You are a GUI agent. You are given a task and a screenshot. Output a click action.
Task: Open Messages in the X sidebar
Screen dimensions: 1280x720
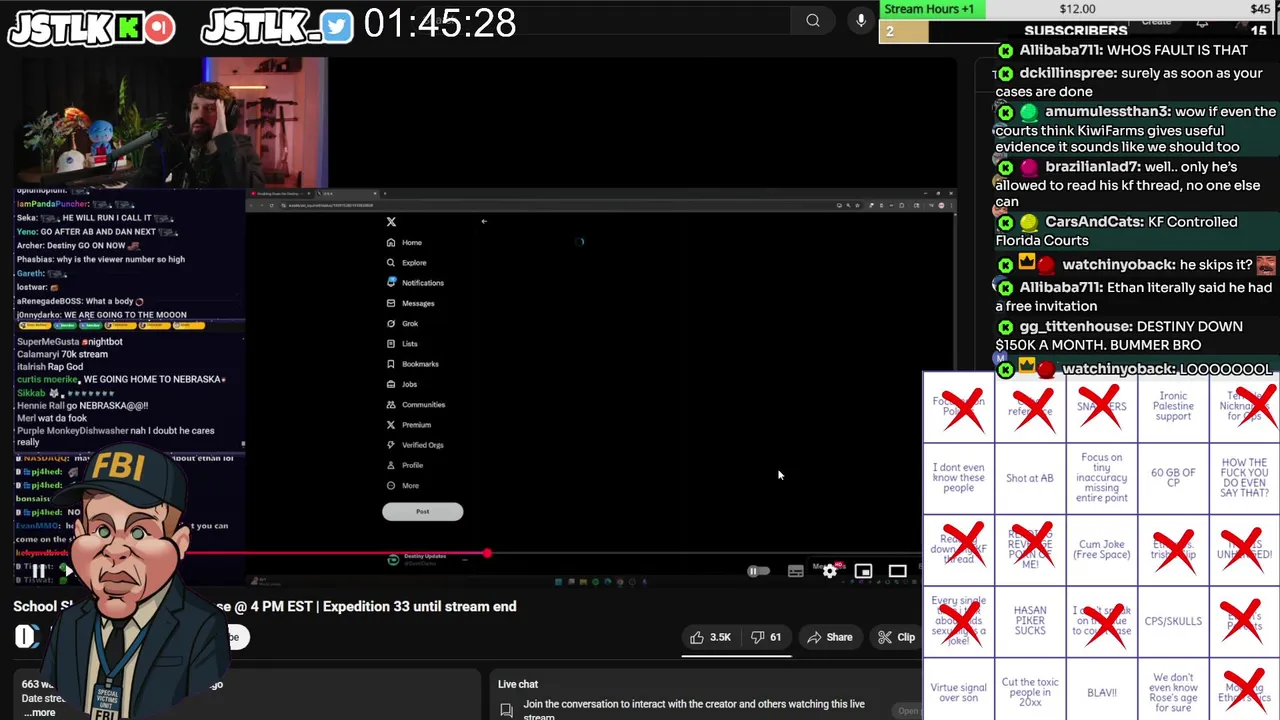point(410,303)
